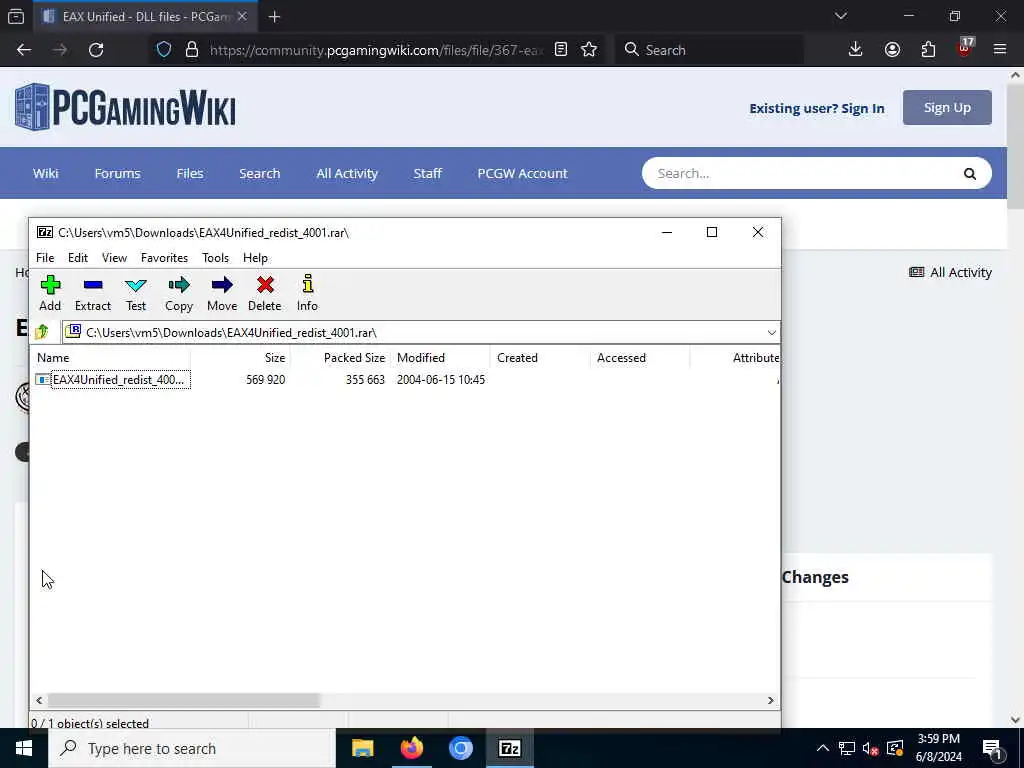Extract files with the Extract toolbar icon
Screen dimensions: 1024x768
coord(93,293)
